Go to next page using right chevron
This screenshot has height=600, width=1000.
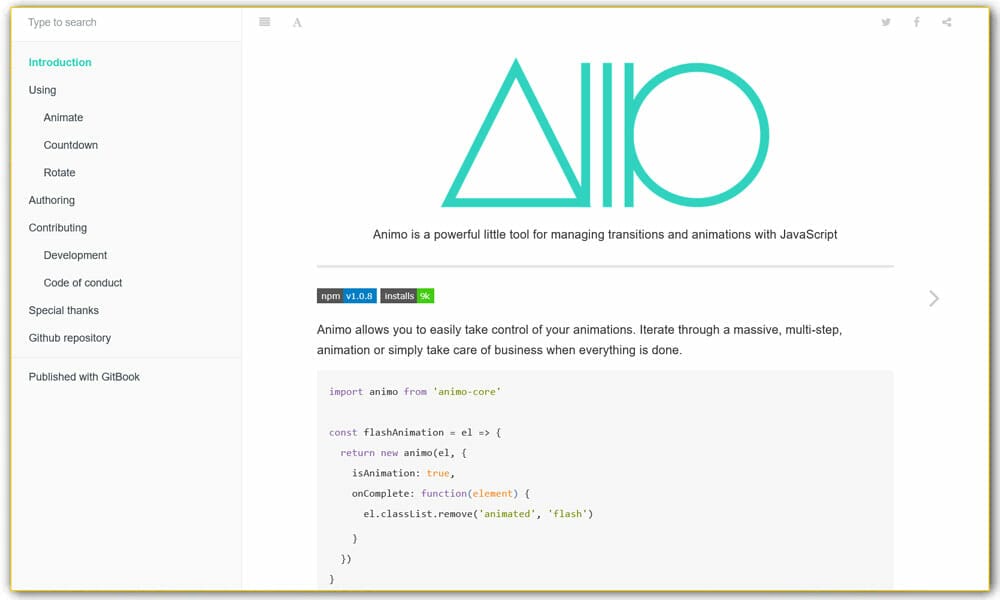933,298
